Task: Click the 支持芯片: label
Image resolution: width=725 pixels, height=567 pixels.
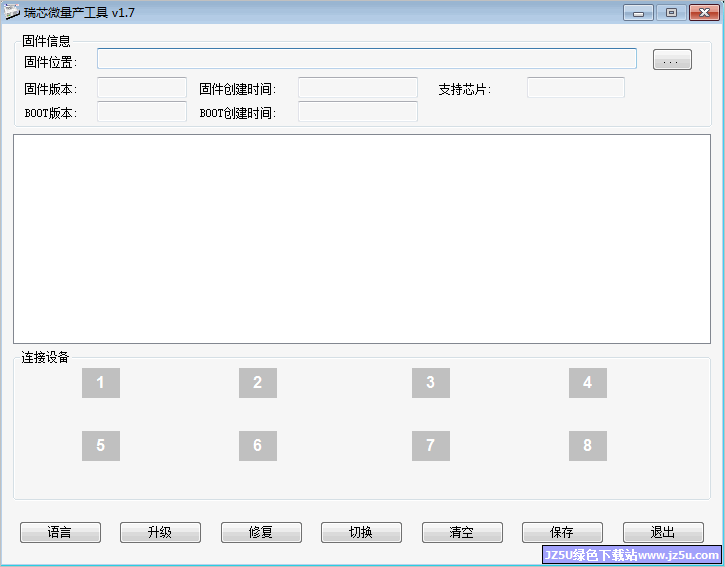Action: pyautogui.click(x=465, y=89)
